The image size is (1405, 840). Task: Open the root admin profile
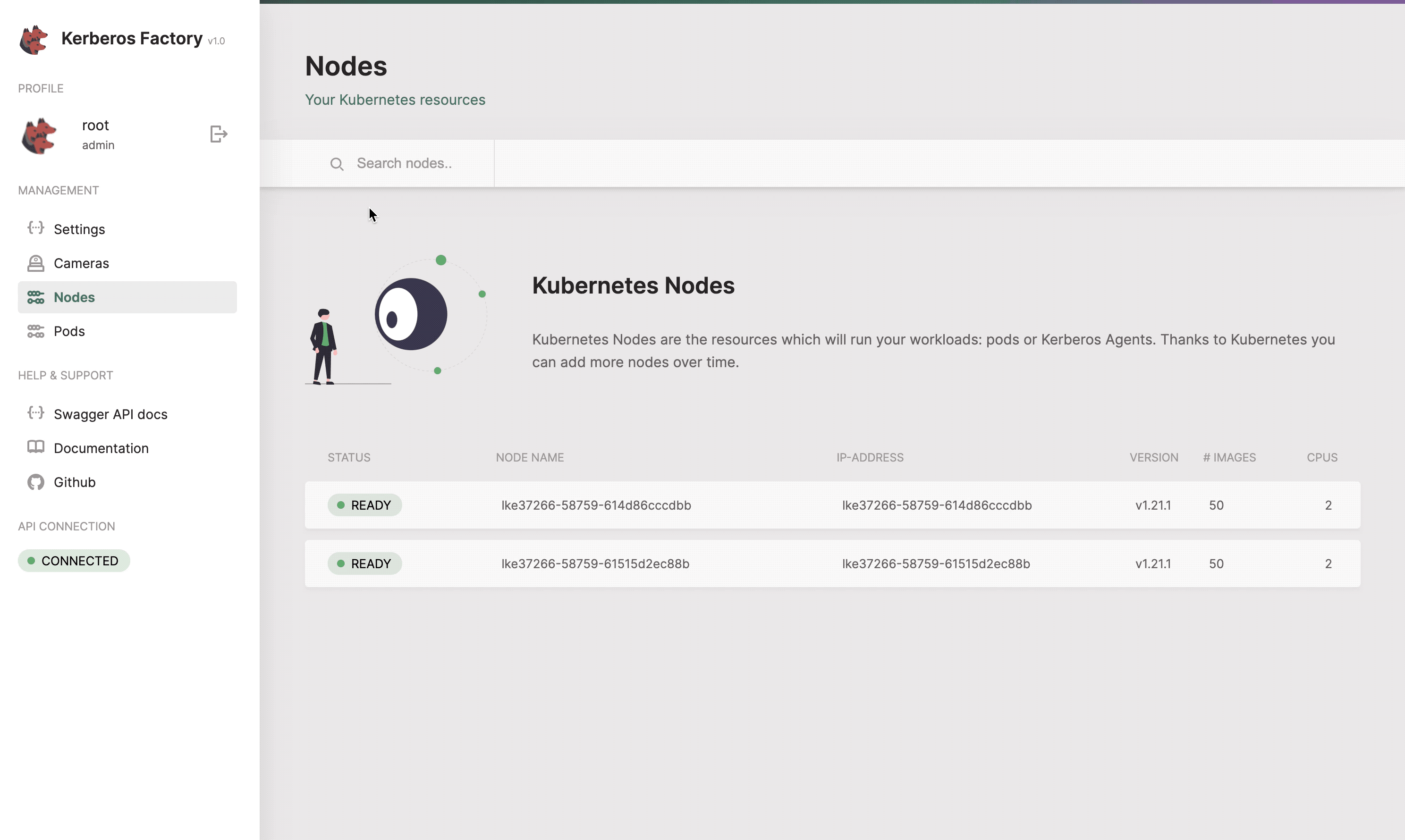(96, 134)
